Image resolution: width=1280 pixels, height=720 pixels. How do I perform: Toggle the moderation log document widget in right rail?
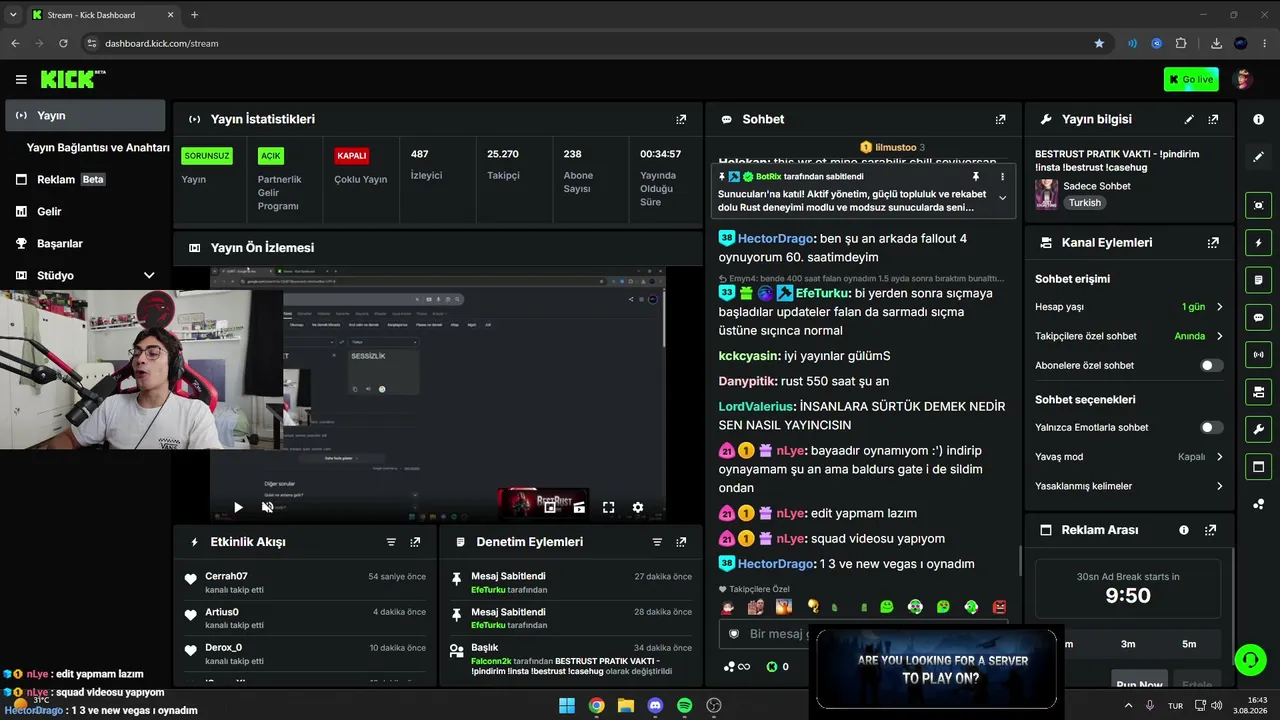point(1258,280)
